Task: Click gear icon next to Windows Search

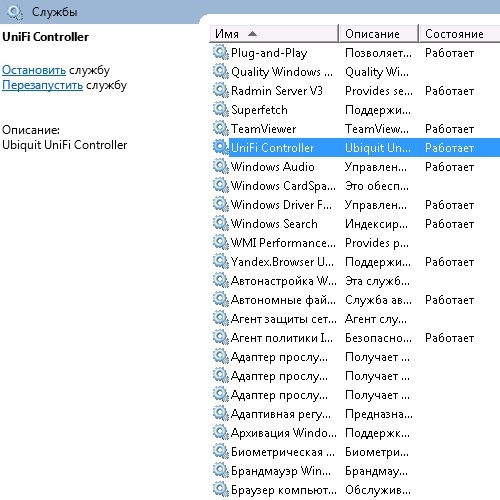Action: click(220, 224)
